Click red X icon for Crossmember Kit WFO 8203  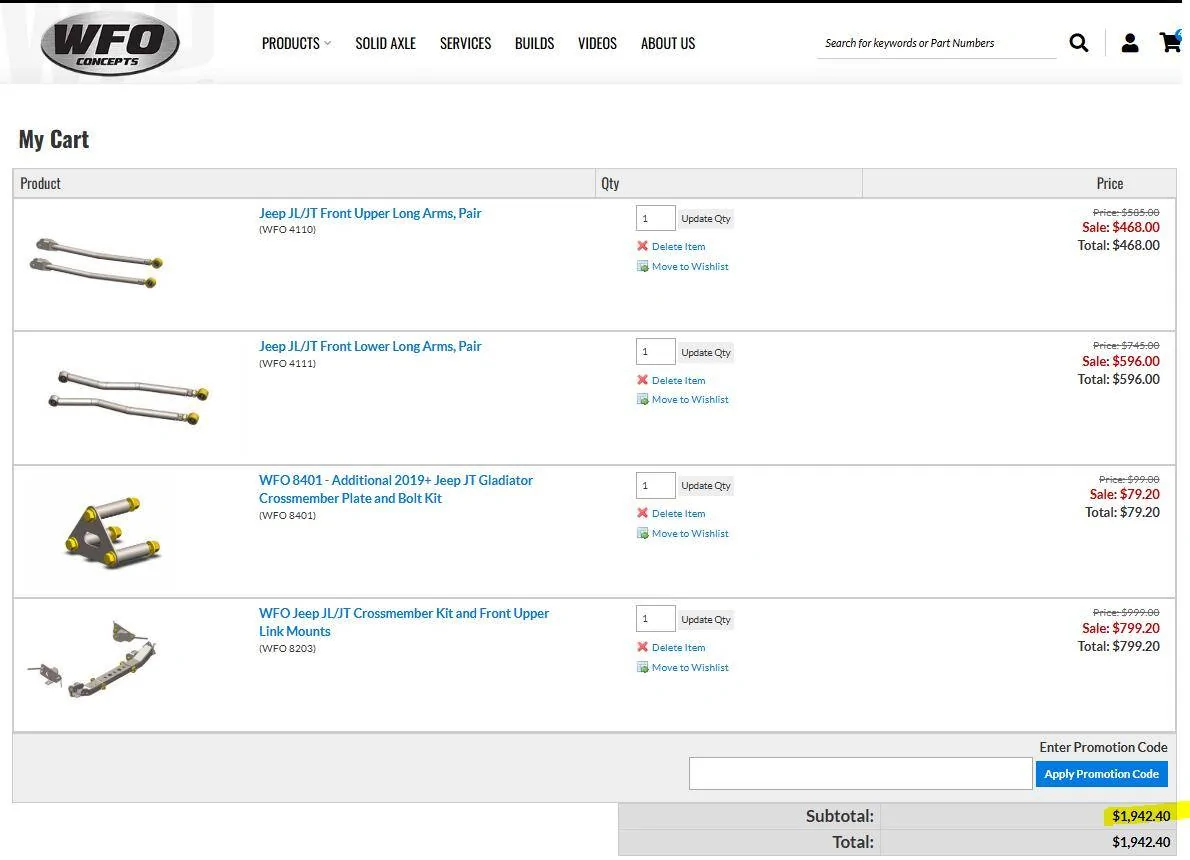click(x=642, y=647)
